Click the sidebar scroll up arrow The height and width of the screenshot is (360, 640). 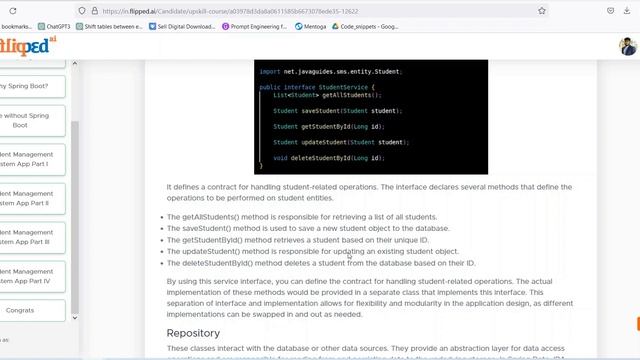[75, 63]
